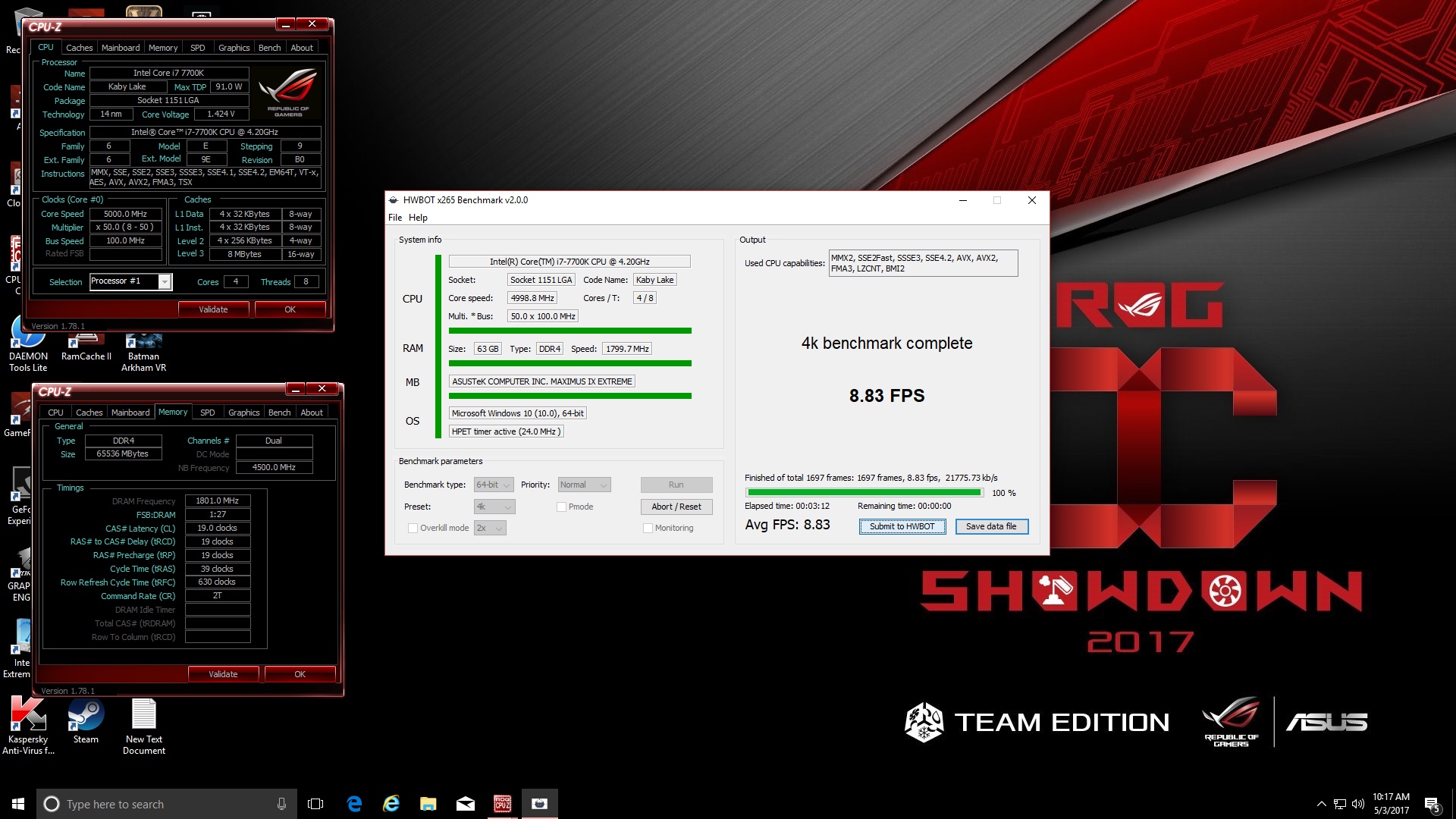Viewport: 1456px width, 819px height.
Task: Toggle the Overkill mode checkbox
Action: click(413, 528)
